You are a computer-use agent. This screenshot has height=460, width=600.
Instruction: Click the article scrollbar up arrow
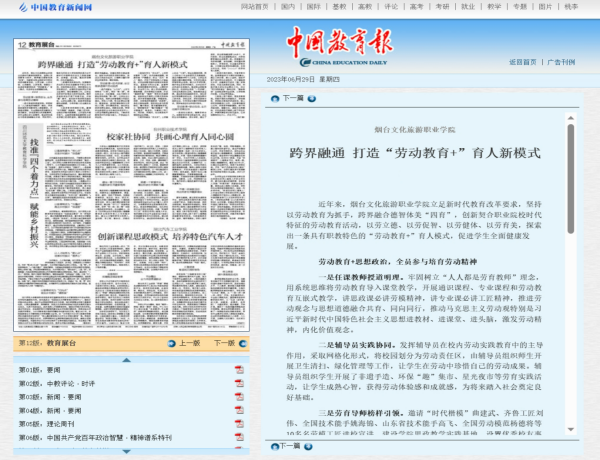pos(571,118)
